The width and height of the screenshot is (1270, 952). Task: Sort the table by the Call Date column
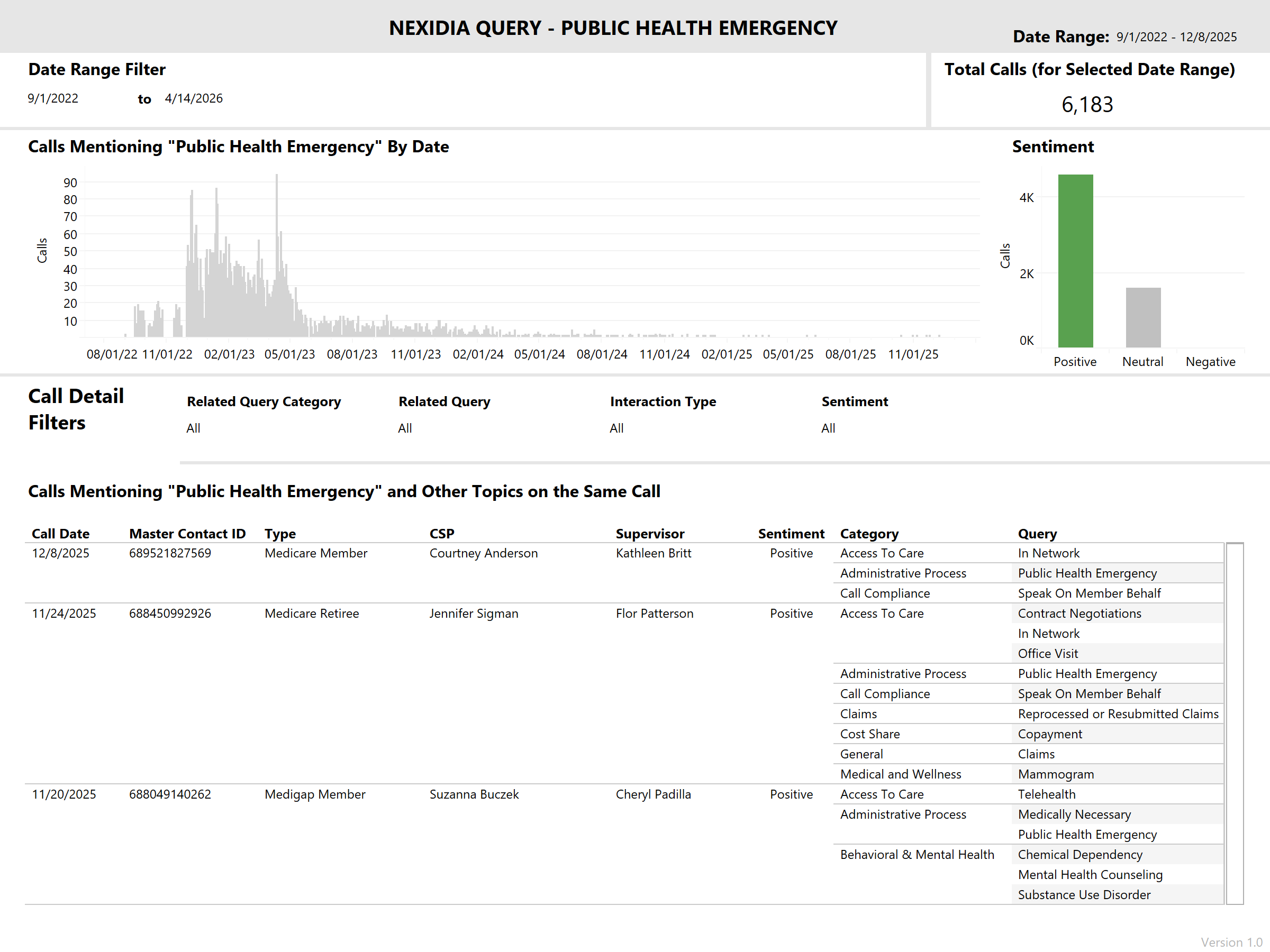tap(60, 534)
